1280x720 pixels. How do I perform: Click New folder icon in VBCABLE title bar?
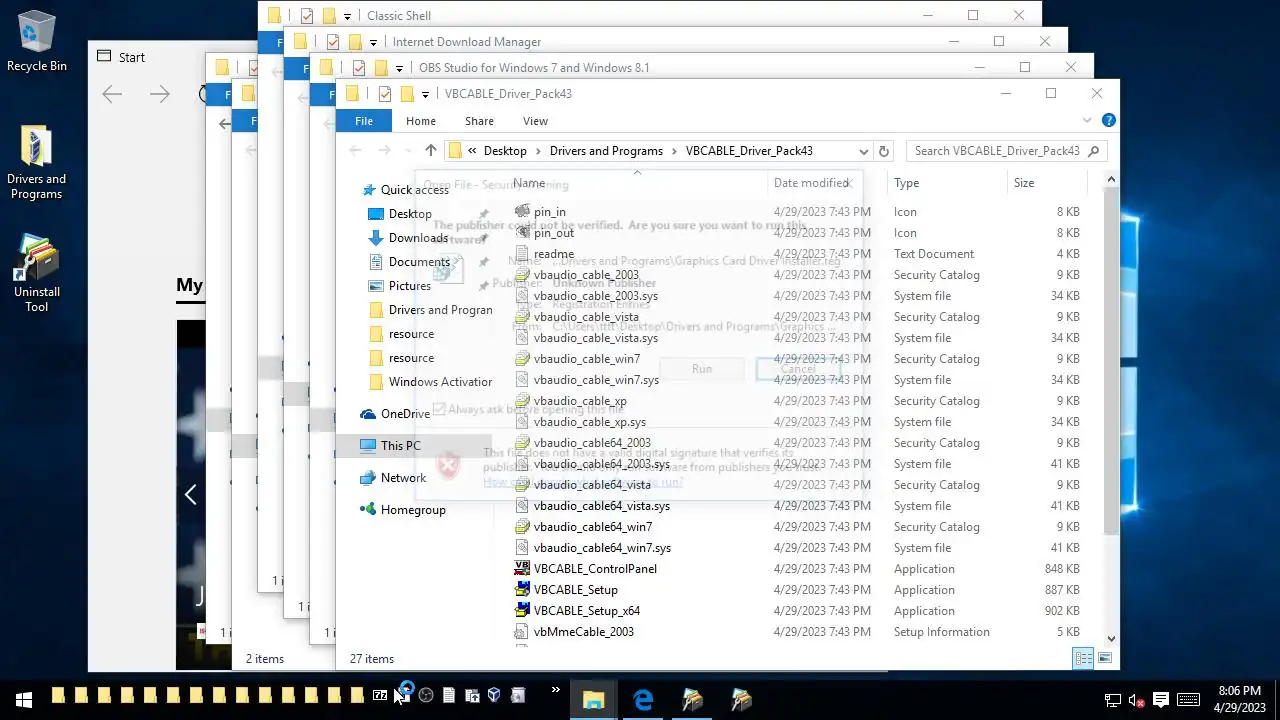click(x=407, y=94)
